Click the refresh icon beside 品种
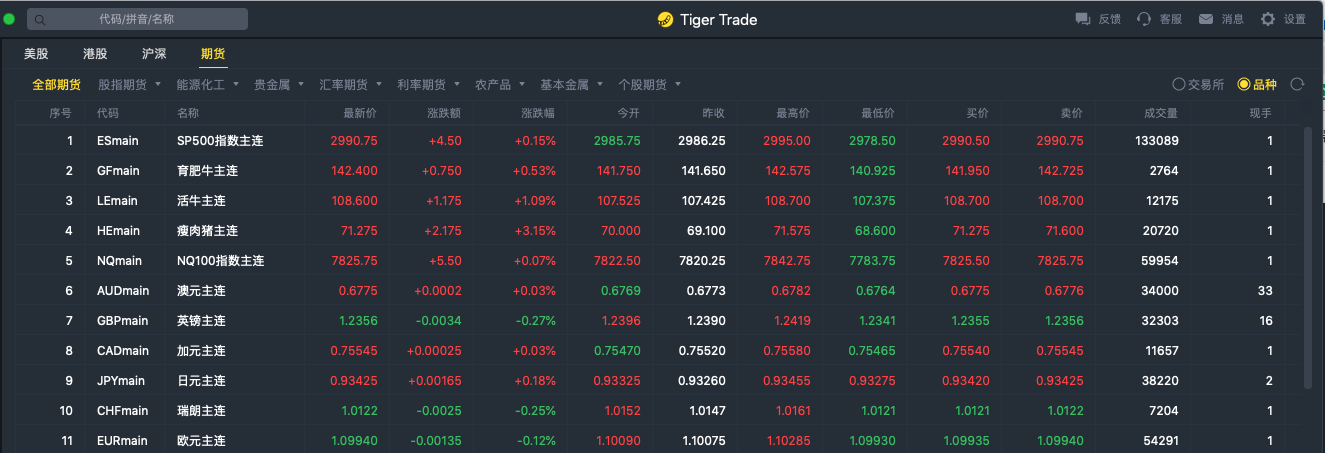Image resolution: width=1325 pixels, height=453 pixels. [x=1297, y=84]
